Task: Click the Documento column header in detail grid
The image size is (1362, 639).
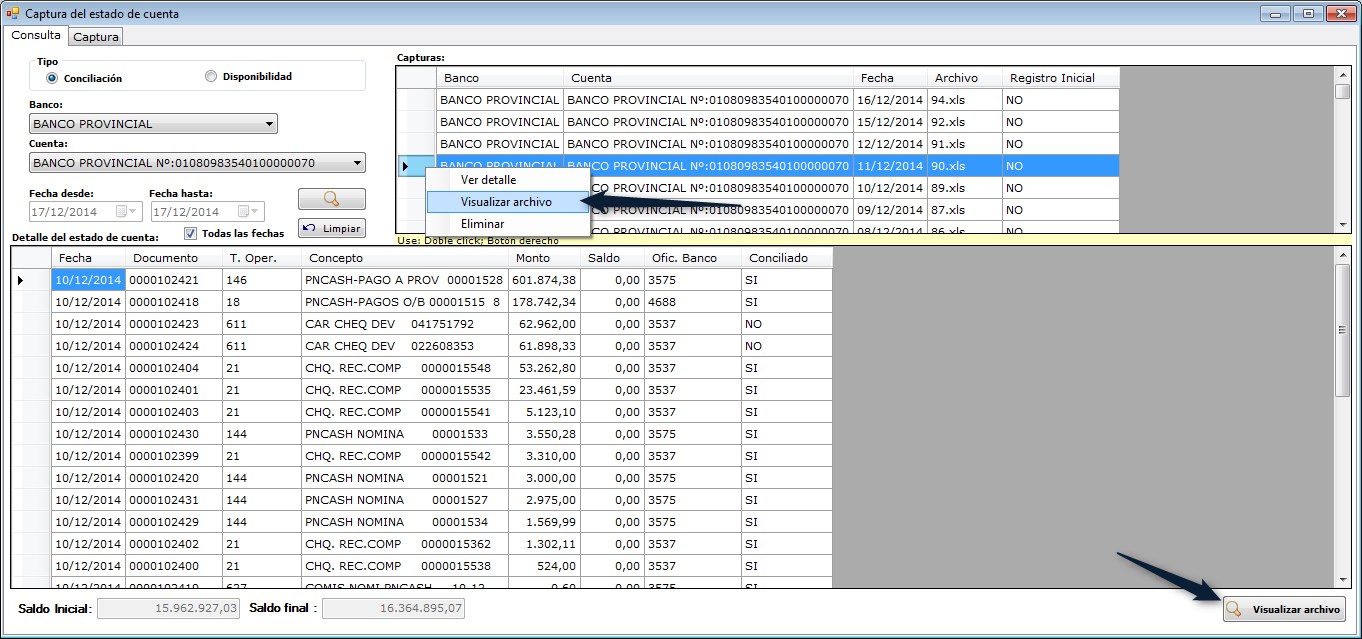Action: click(x=175, y=258)
